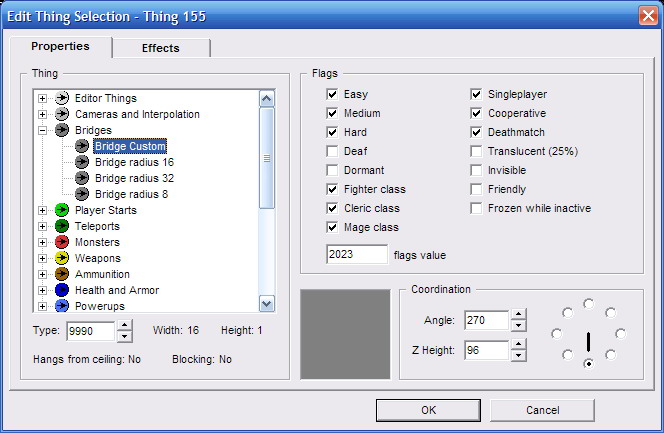Click the red Monsters category icon
Image resolution: width=664 pixels, height=433 pixels.
click(61, 242)
